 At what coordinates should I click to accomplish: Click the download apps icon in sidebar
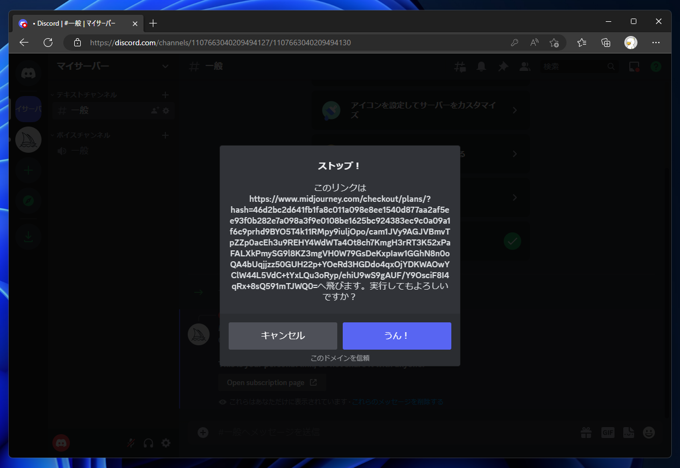click(29, 237)
